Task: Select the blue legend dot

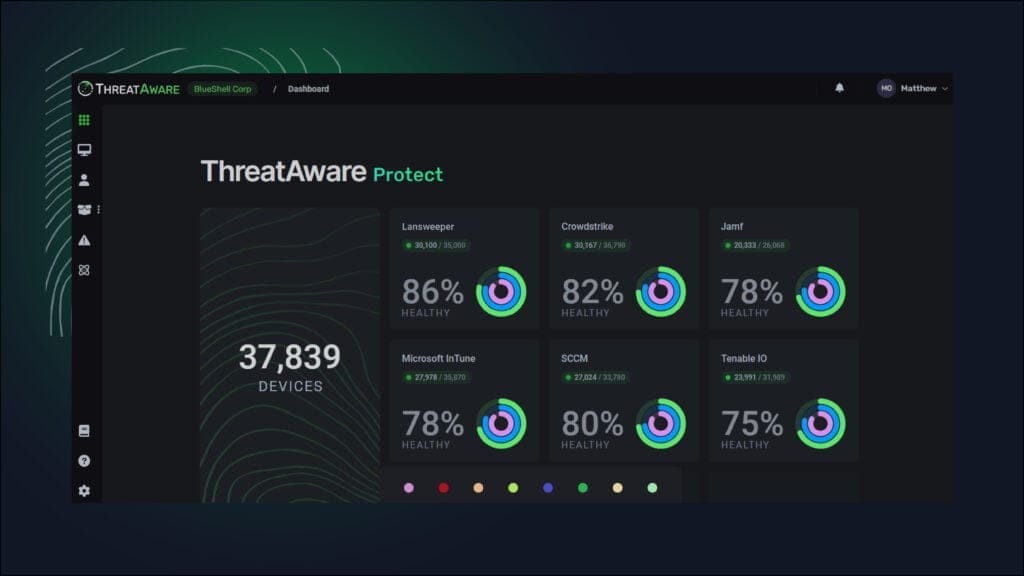Action: point(548,488)
